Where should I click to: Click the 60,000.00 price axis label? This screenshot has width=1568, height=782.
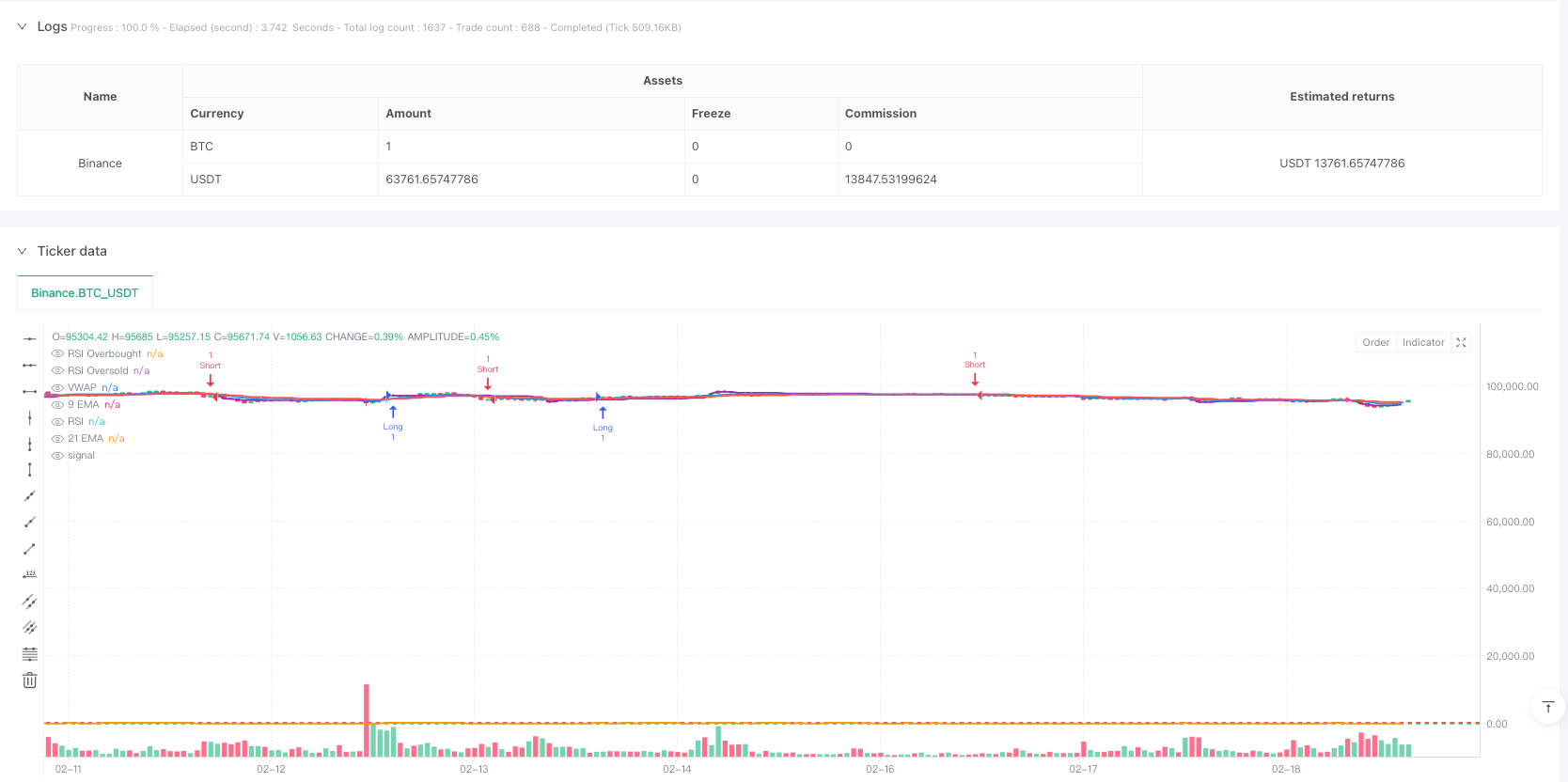[x=1510, y=522]
